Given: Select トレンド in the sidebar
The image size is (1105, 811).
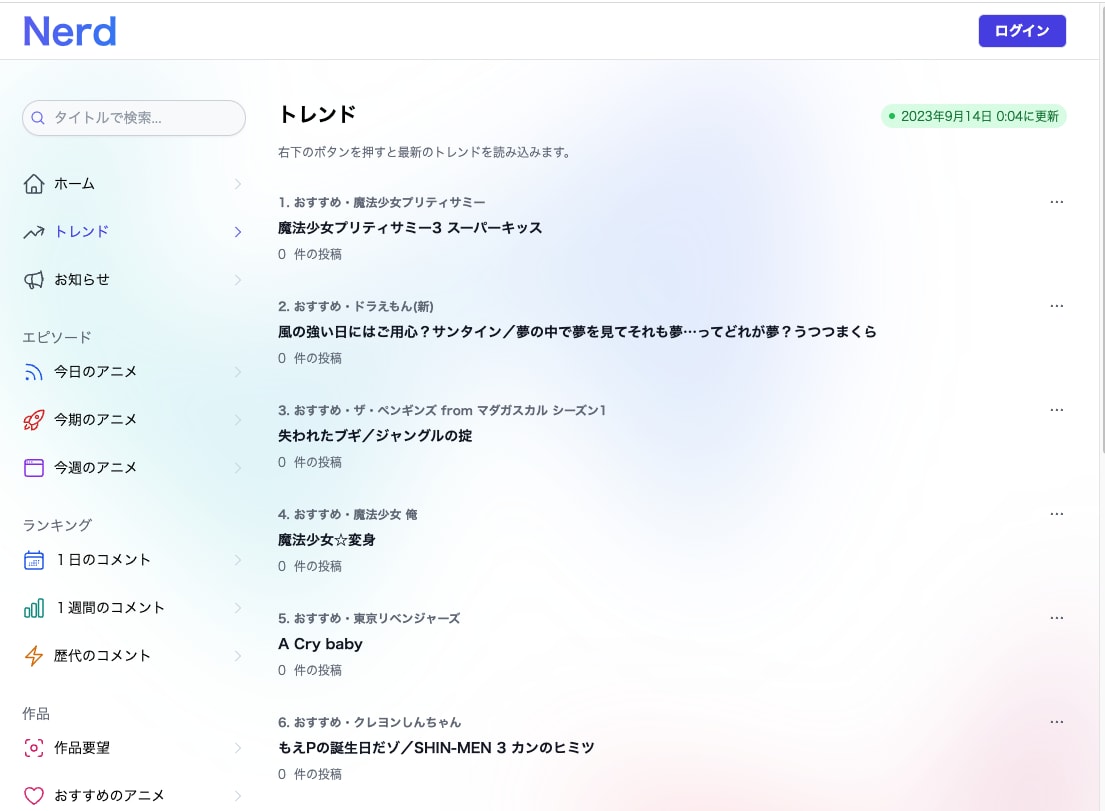Looking at the screenshot, I should [x=134, y=232].
